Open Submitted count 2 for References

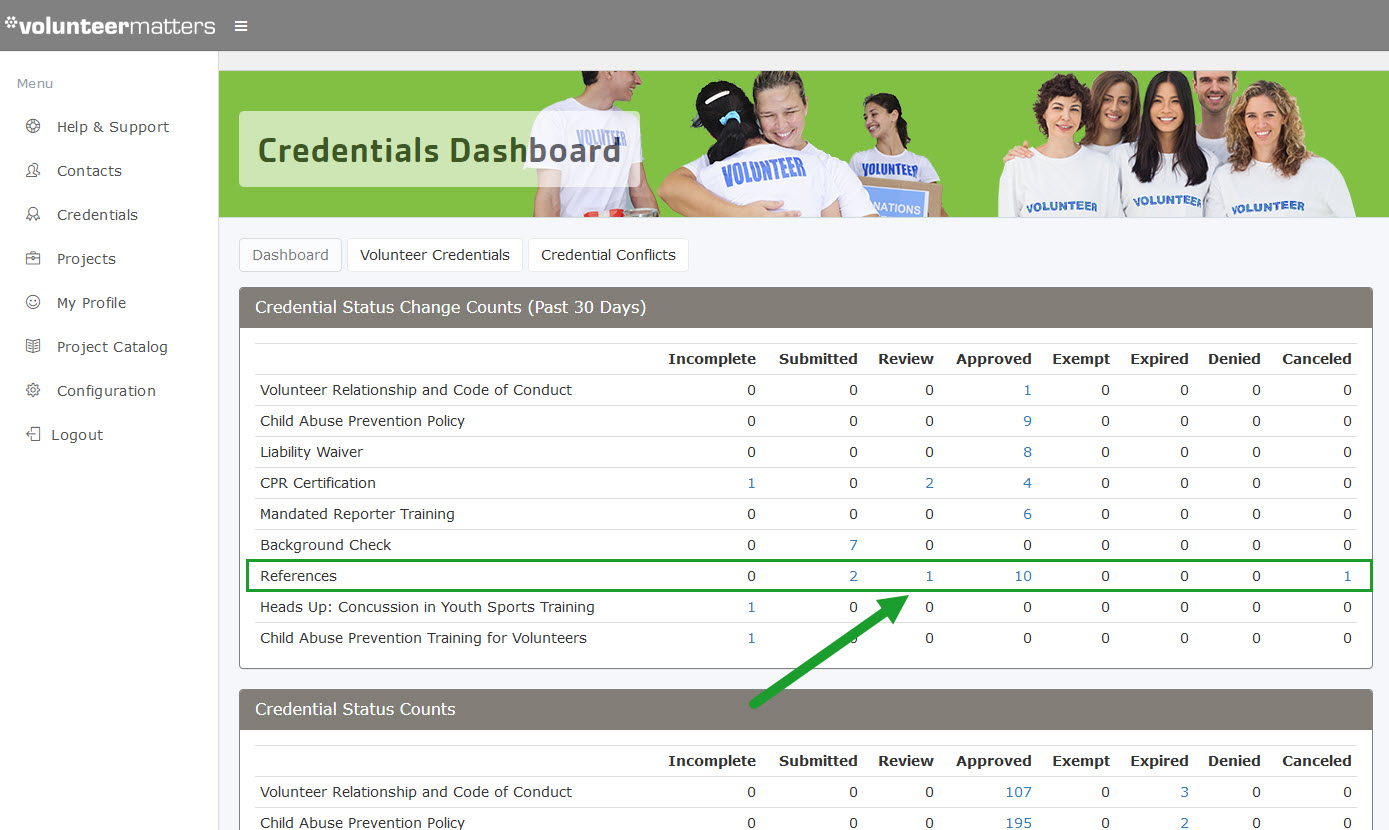tap(853, 576)
